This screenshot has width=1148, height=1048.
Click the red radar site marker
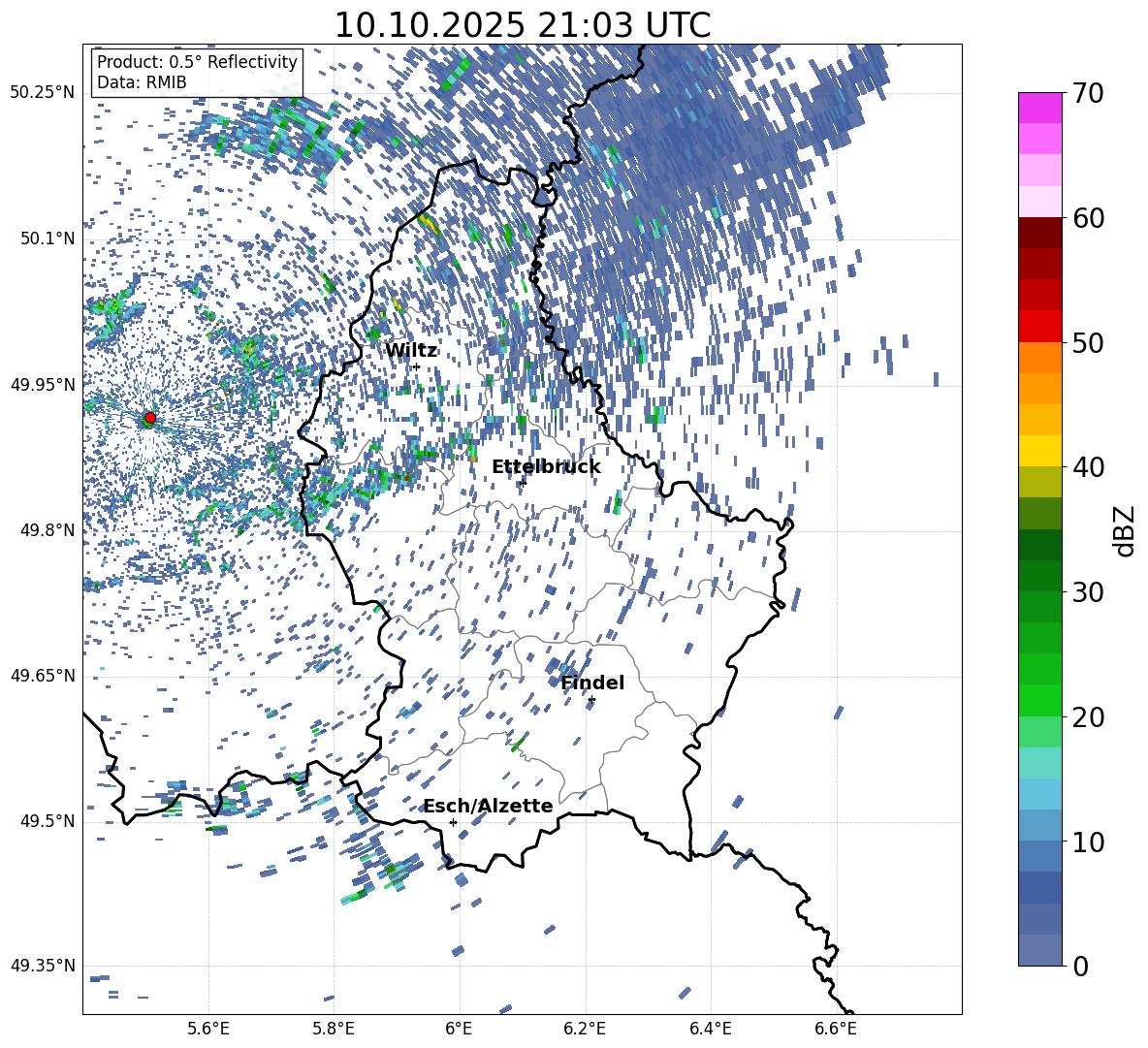(x=150, y=418)
